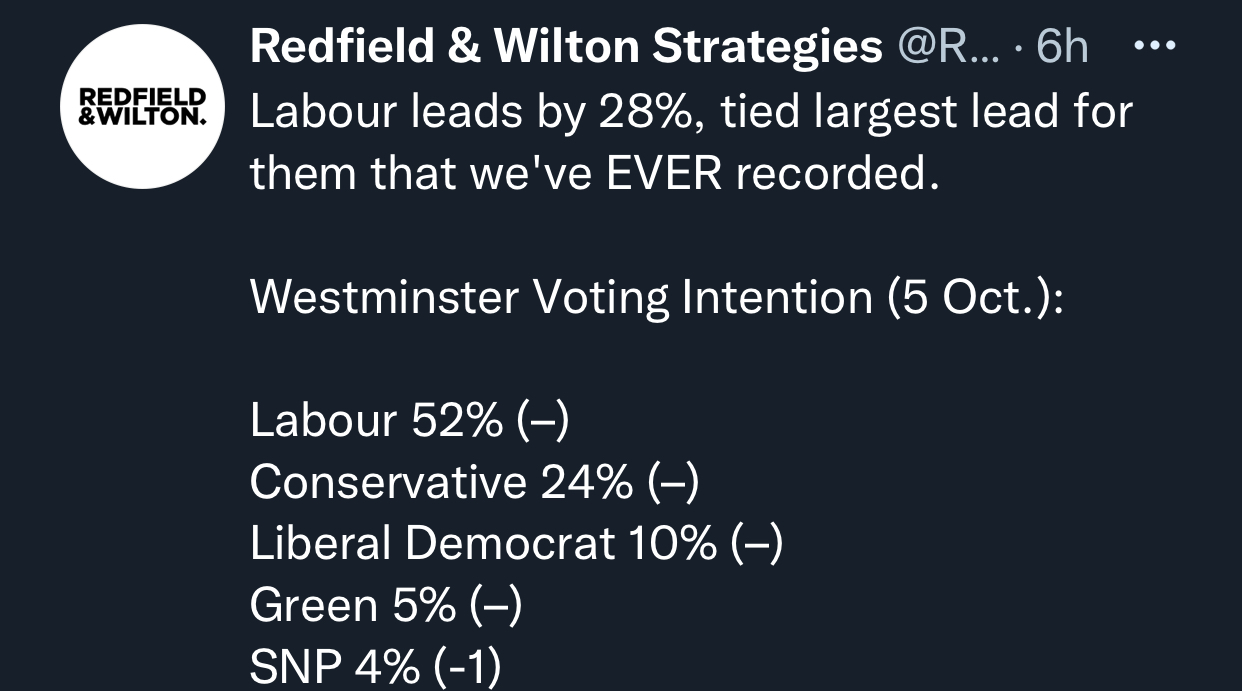Click the "Labour 52% (–)" result line
This screenshot has width=1242, height=691.
point(409,421)
